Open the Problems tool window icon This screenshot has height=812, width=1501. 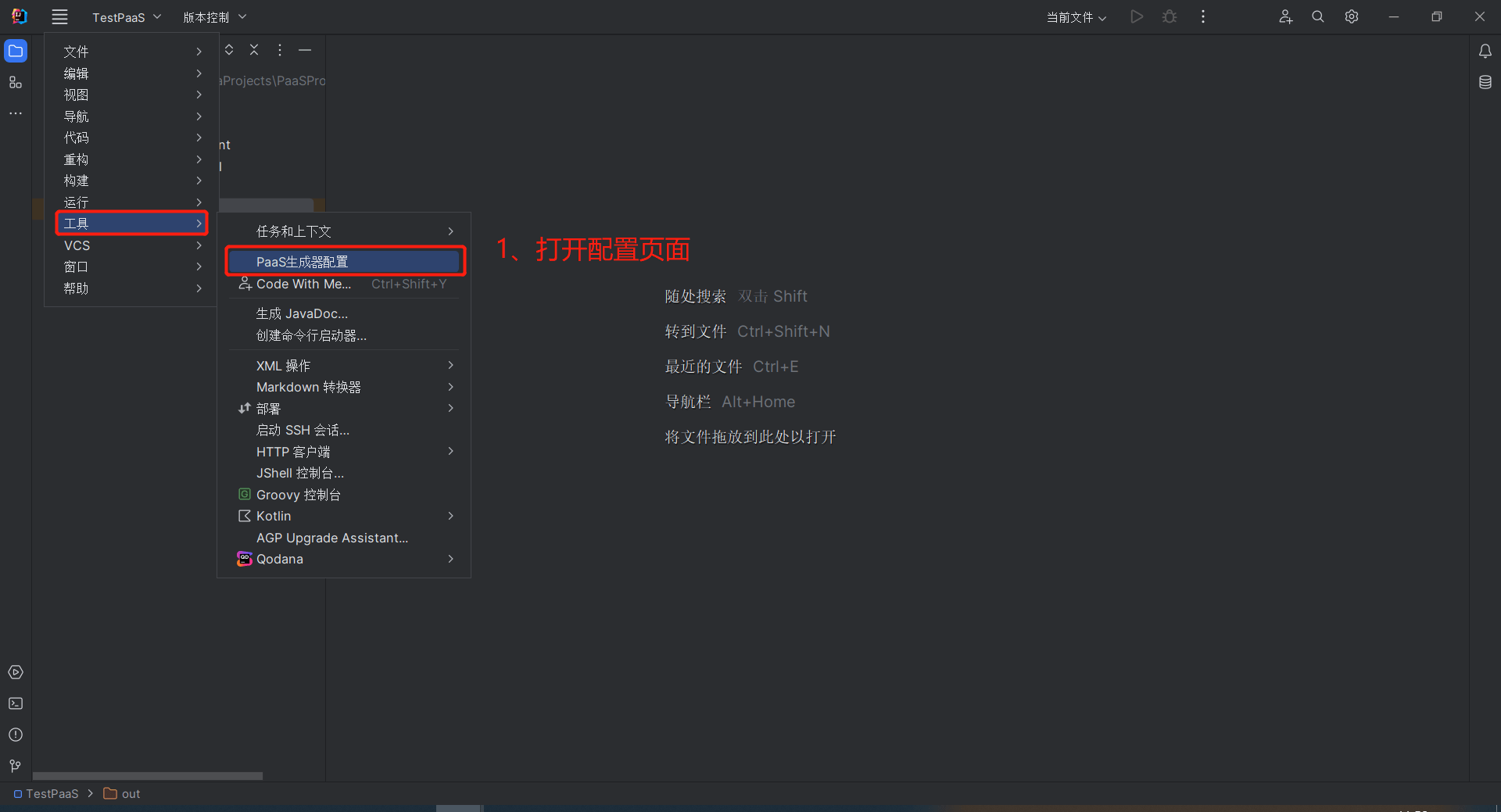(16, 735)
